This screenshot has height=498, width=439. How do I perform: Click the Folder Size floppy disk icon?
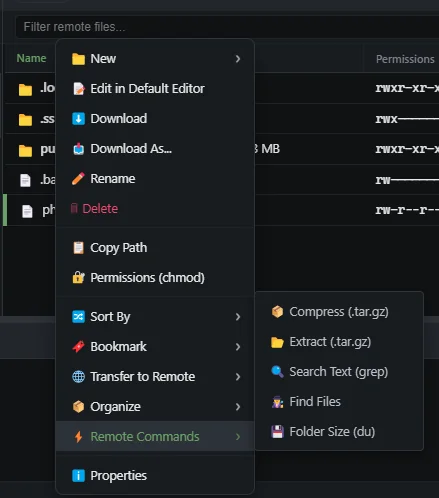point(277,432)
